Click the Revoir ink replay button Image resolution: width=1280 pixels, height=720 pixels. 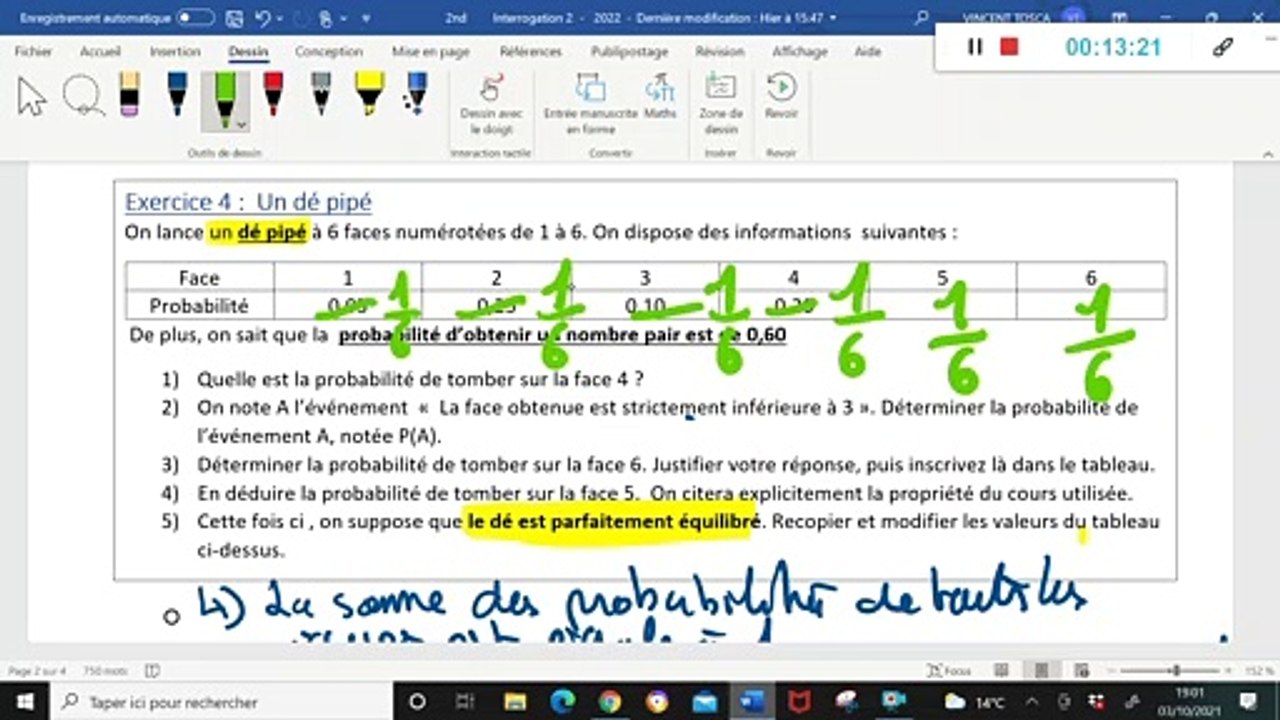pyautogui.click(x=781, y=97)
